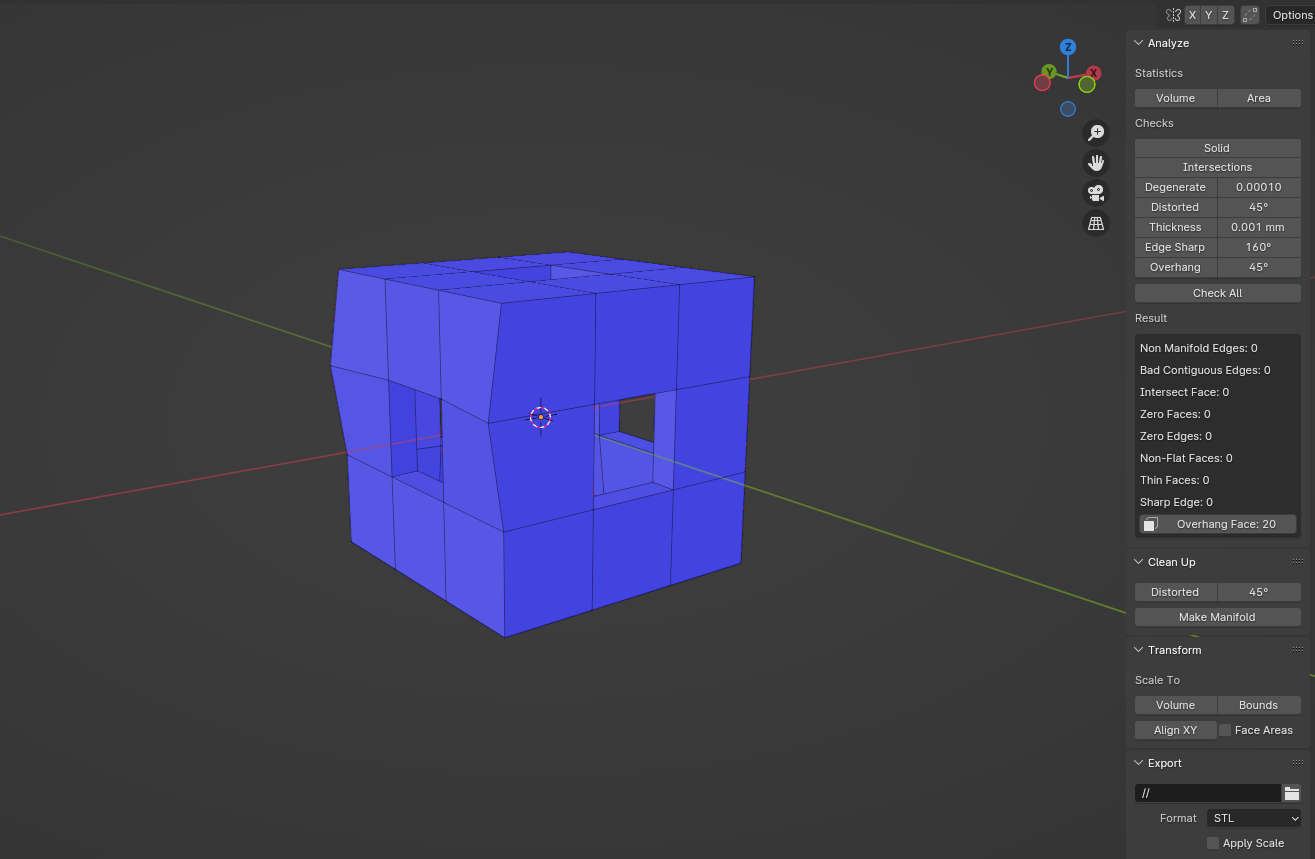The image size is (1315, 859).
Task: Click the Degenerate threshold 0.00010 field
Action: tap(1259, 187)
